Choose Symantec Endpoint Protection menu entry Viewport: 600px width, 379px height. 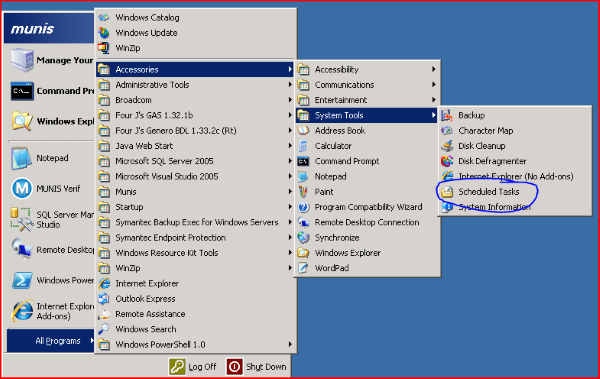195,238
